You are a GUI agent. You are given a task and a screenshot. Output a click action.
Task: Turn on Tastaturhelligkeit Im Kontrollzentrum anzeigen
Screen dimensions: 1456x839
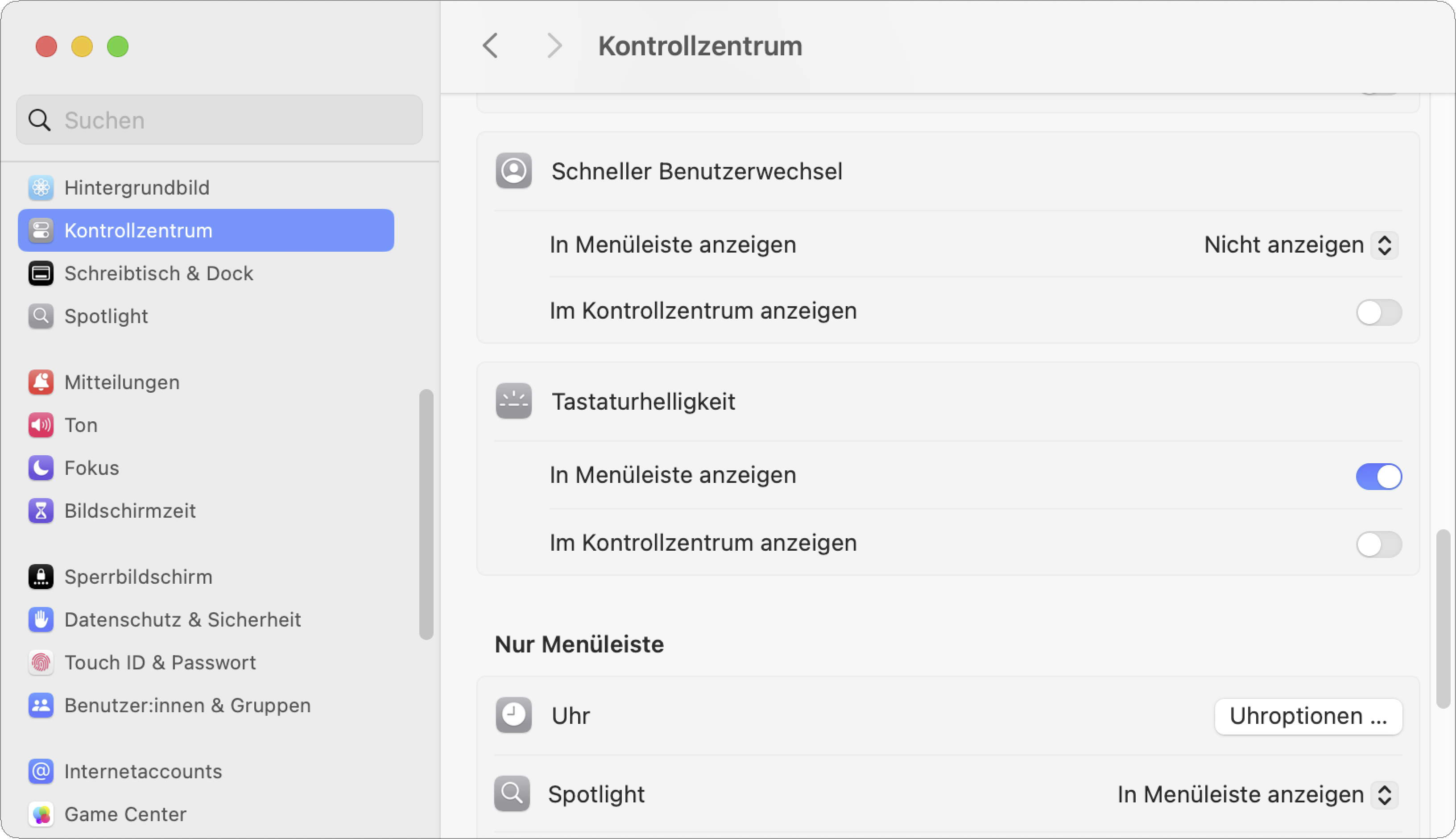pyautogui.click(x=1378, y=544)
